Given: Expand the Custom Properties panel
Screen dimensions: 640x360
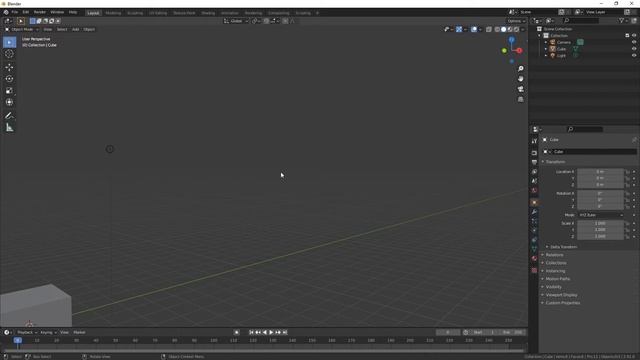Looking at the screenshot, I should 562,303.
